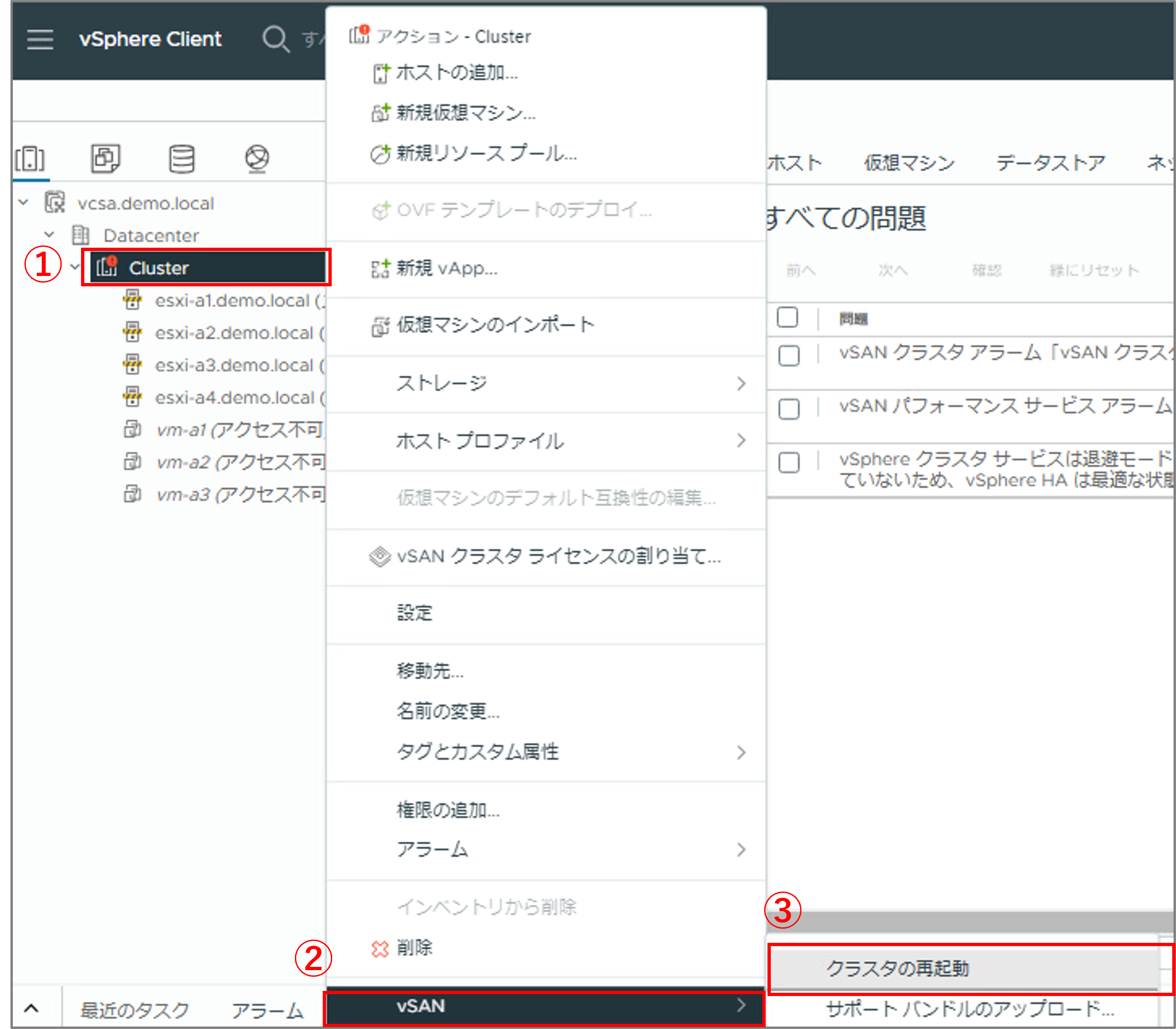
Task: Click the 新規リソース プール icon
Action: pyautogui.click(x=380, y=154)
